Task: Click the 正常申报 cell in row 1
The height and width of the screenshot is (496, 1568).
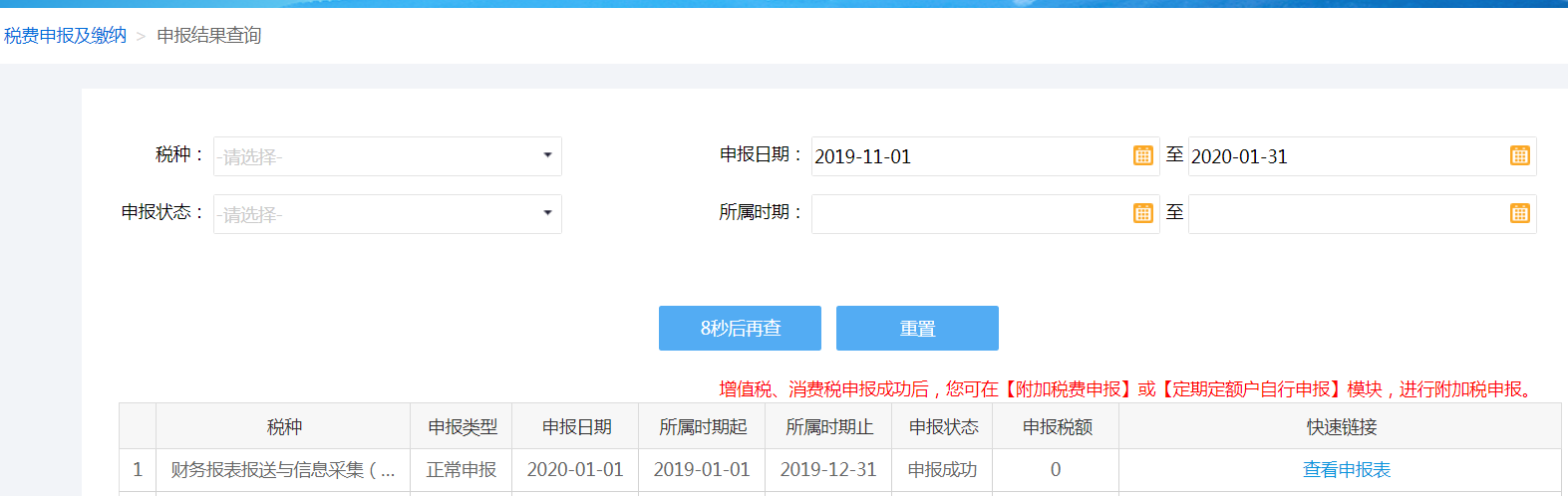Action: (462, 470)
